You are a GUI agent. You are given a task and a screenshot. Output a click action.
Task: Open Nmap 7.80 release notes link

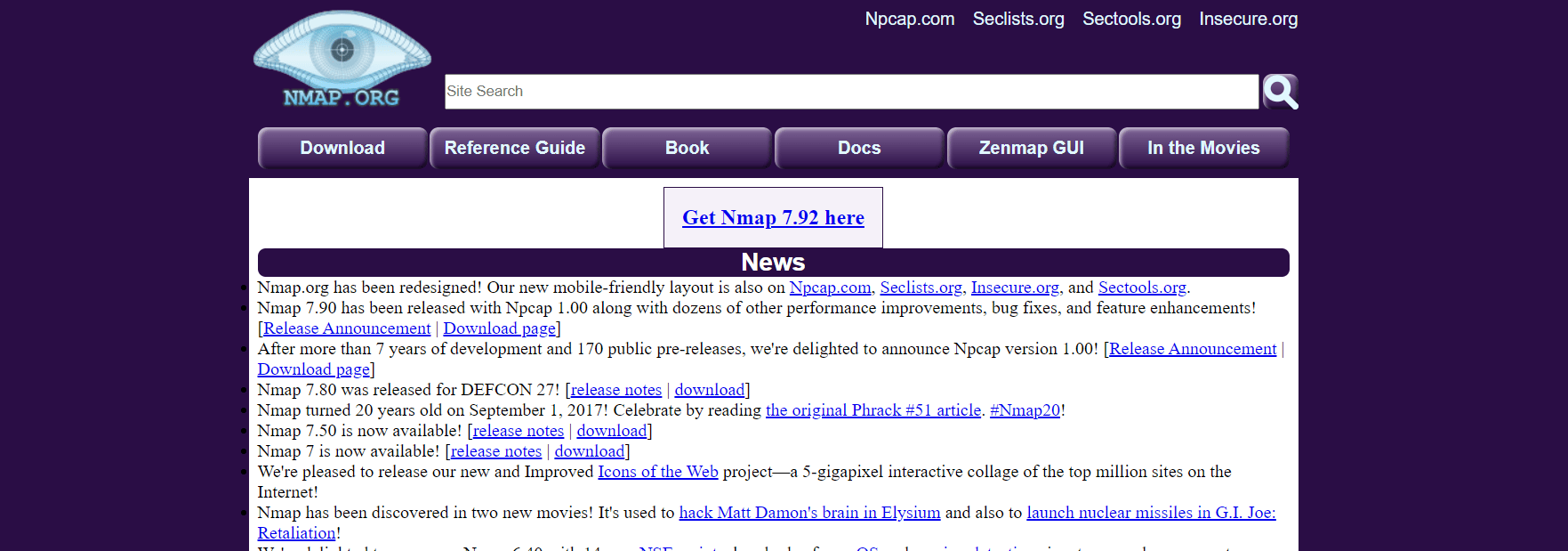(616, 390)
